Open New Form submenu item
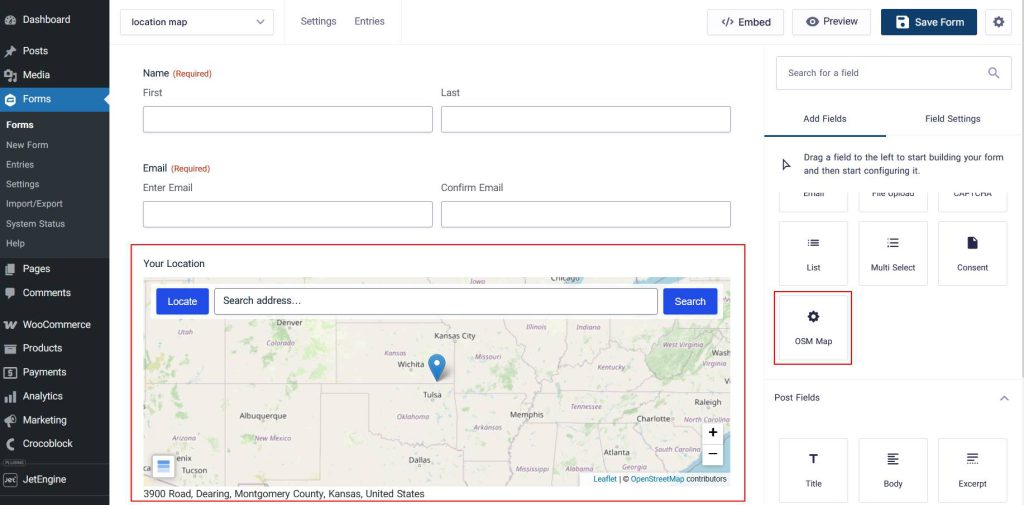This screenshot has height=505, width=1024. (x=27, y=145)
